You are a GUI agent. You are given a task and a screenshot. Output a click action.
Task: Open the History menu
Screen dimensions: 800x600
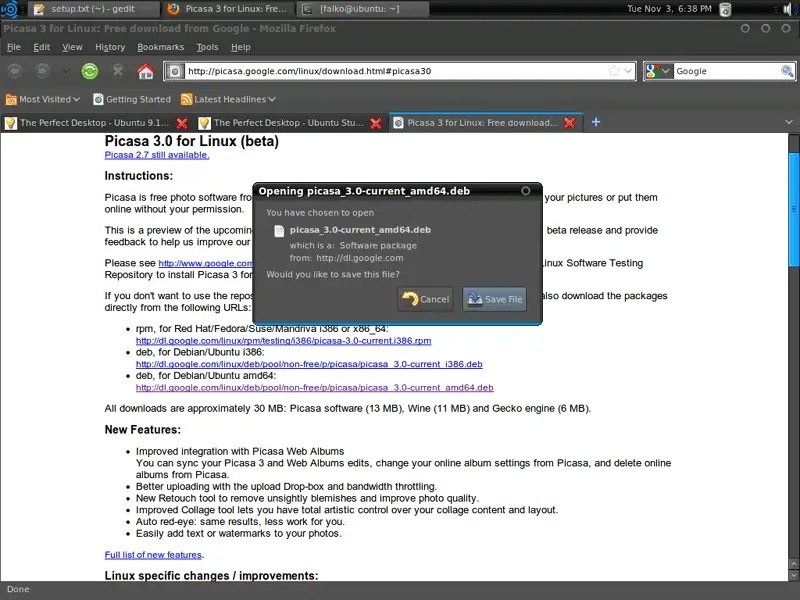tap(110, 47)
